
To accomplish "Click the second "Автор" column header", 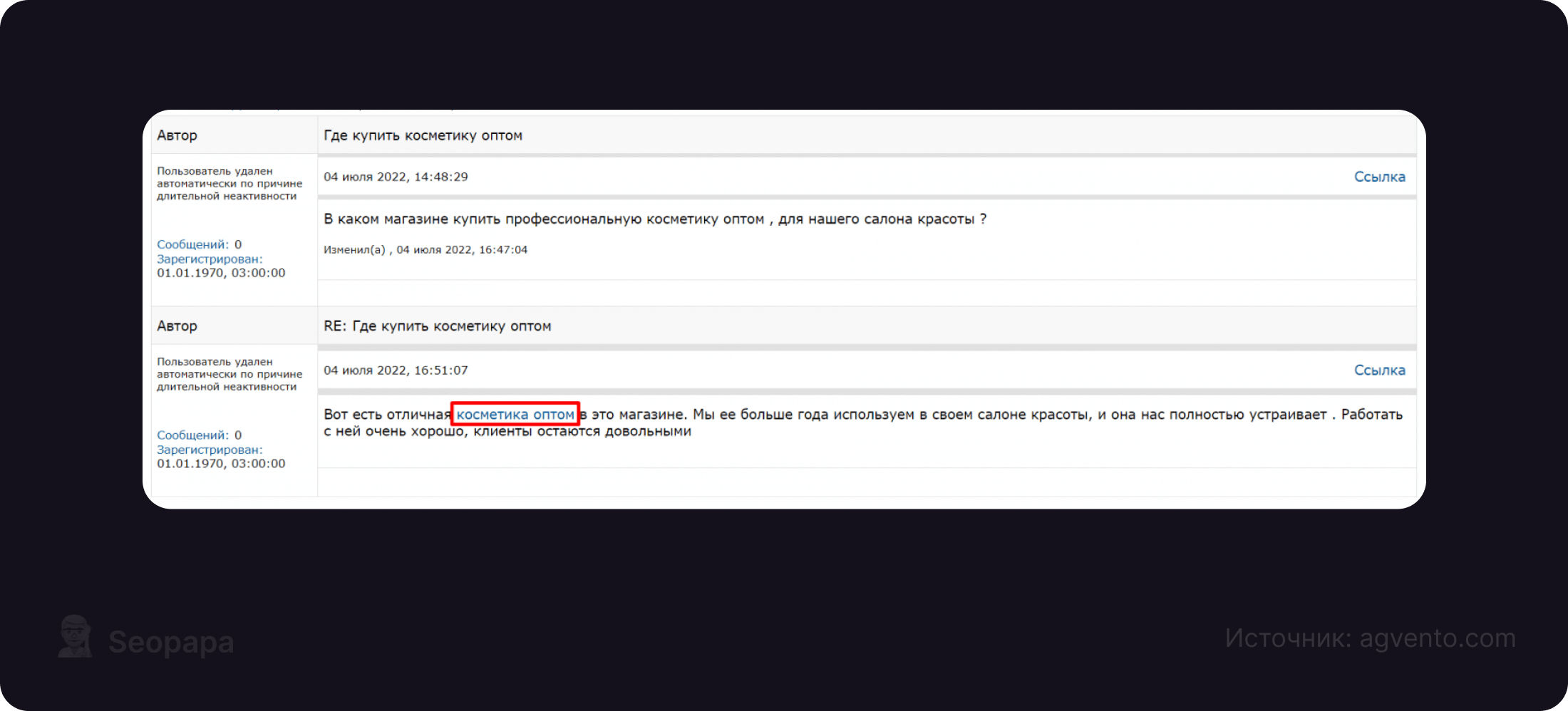I will (x=177, y=326).
